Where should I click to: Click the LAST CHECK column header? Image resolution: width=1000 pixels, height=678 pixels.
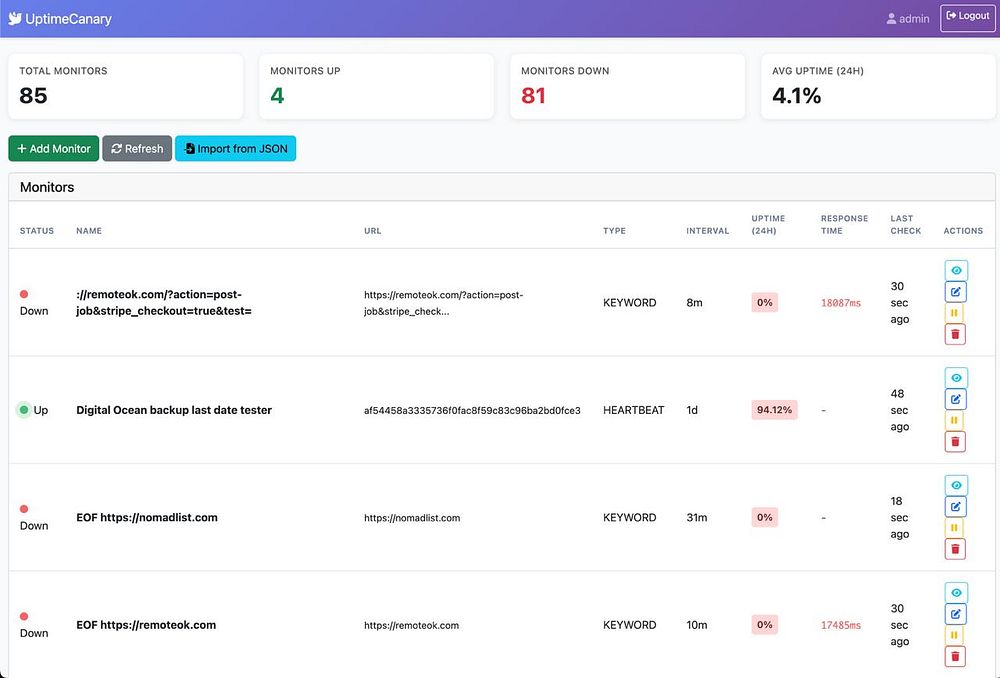tap(906, 225)
